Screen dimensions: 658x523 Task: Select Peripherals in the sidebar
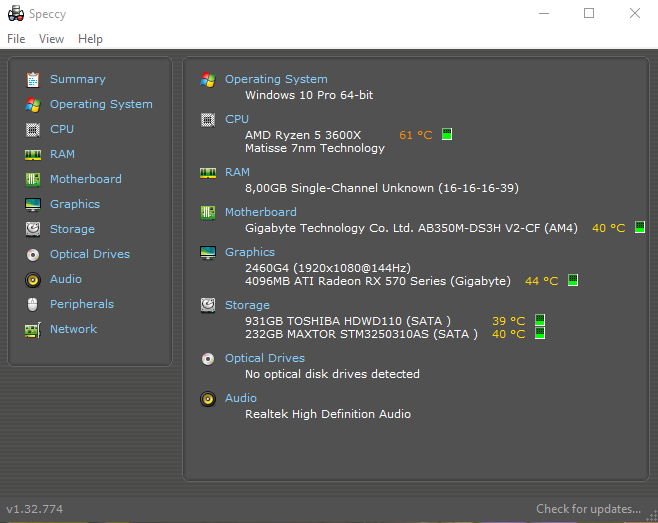pos(82,304)
